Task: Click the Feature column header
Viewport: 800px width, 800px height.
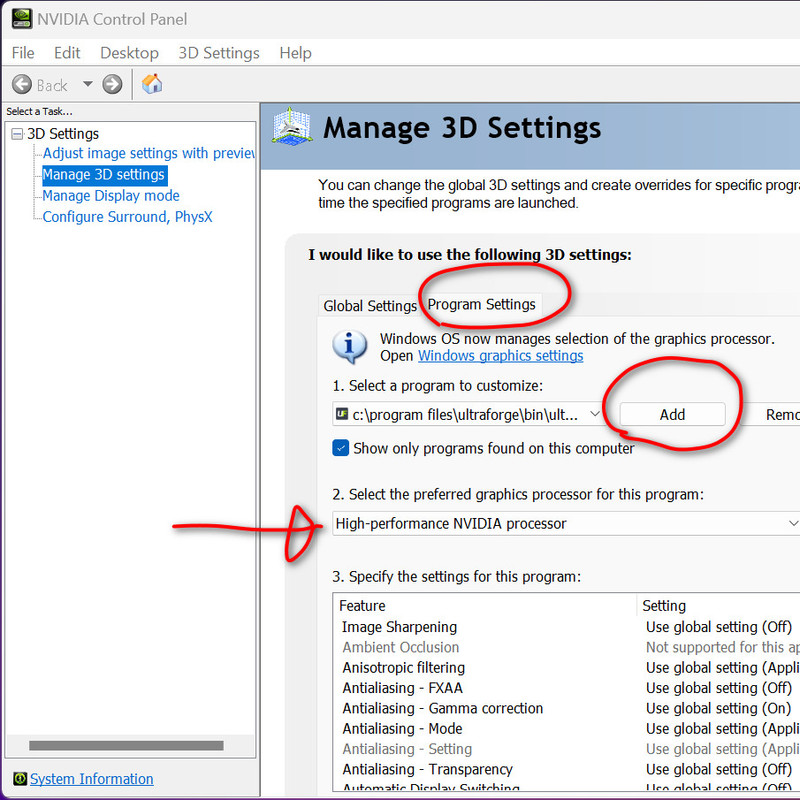Action: [x=485, y=606]
